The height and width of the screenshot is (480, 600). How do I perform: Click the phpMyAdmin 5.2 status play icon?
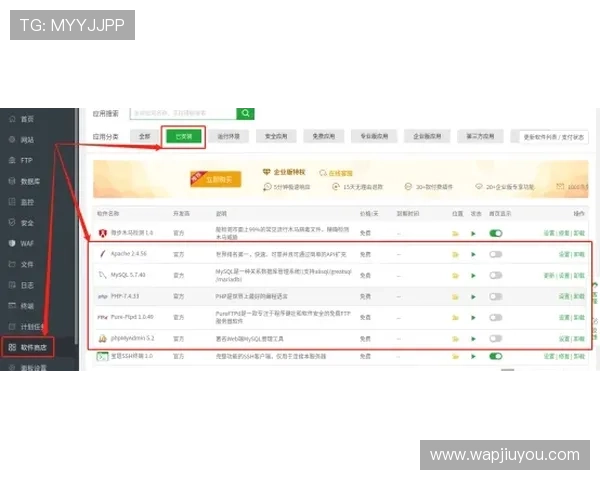(473, 339)
